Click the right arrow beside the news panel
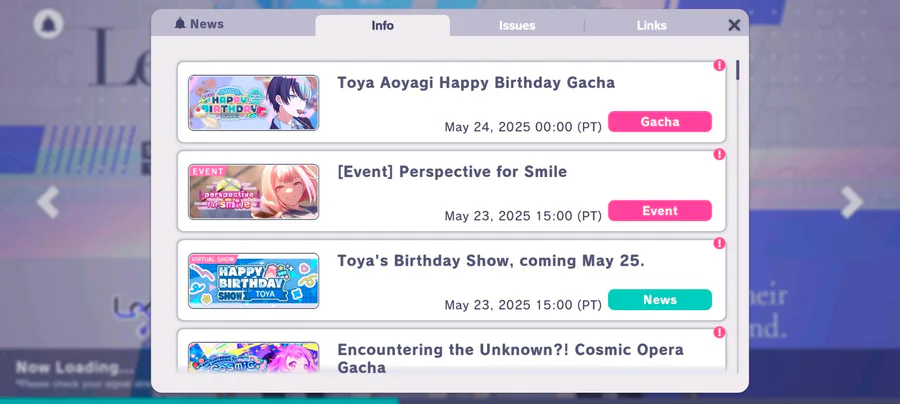Screen dimensions: 900x404 (x=852, y=202)
